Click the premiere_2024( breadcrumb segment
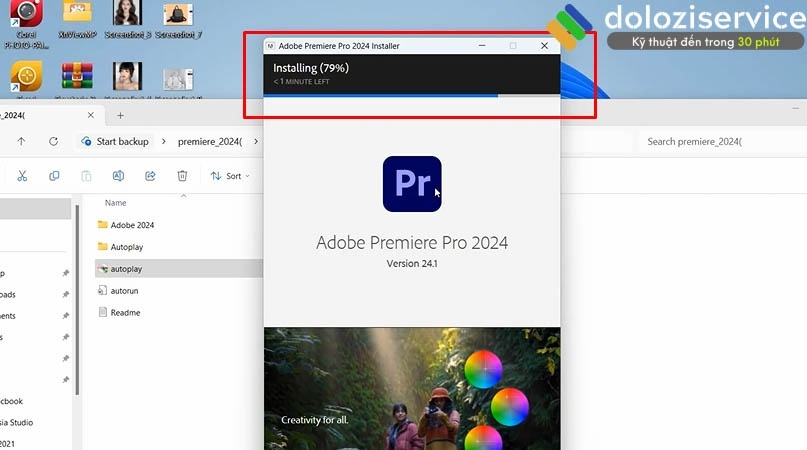The image size is (807, 450). click(209, 142)
